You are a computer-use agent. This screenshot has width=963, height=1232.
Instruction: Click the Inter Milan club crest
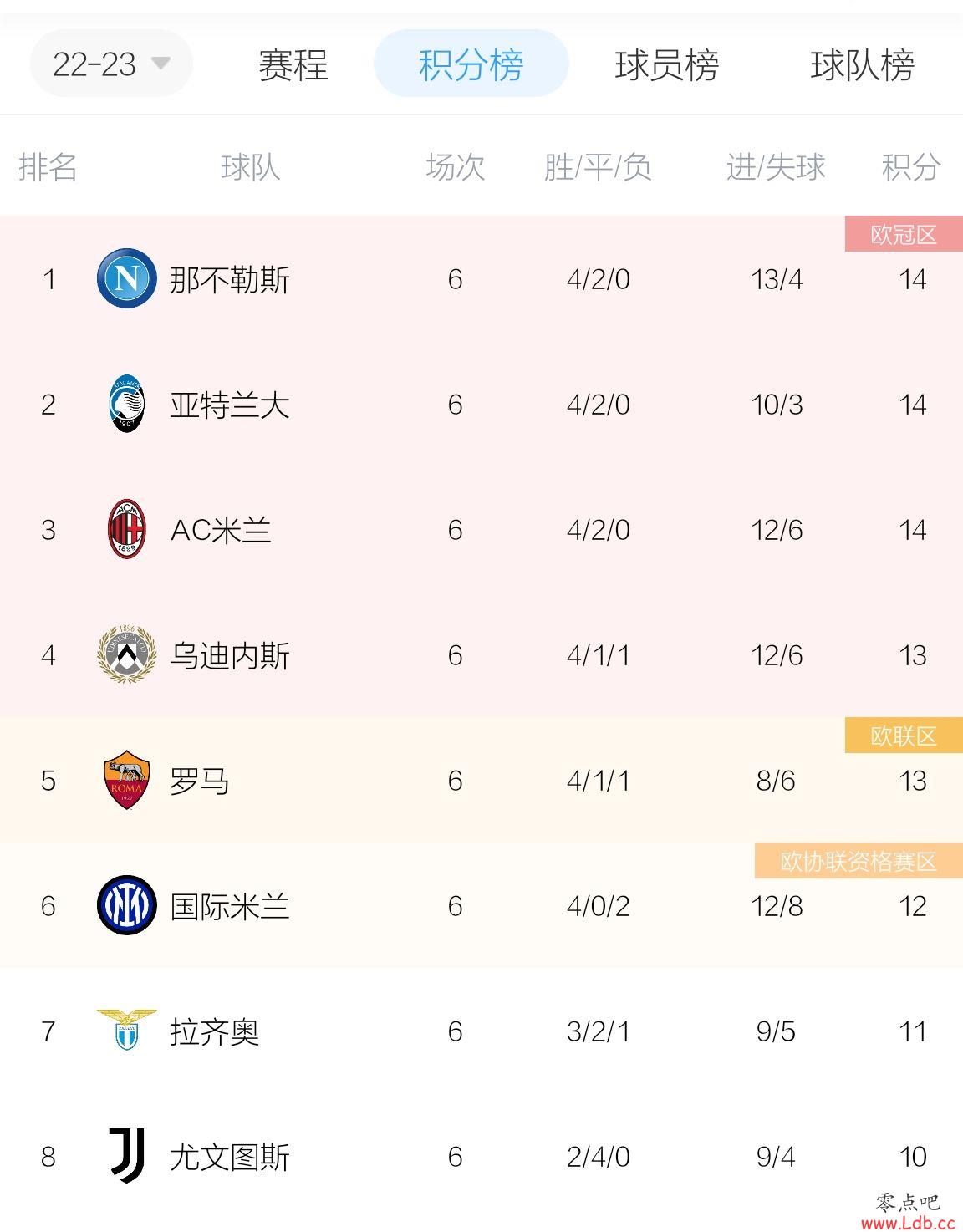[126, 905]
